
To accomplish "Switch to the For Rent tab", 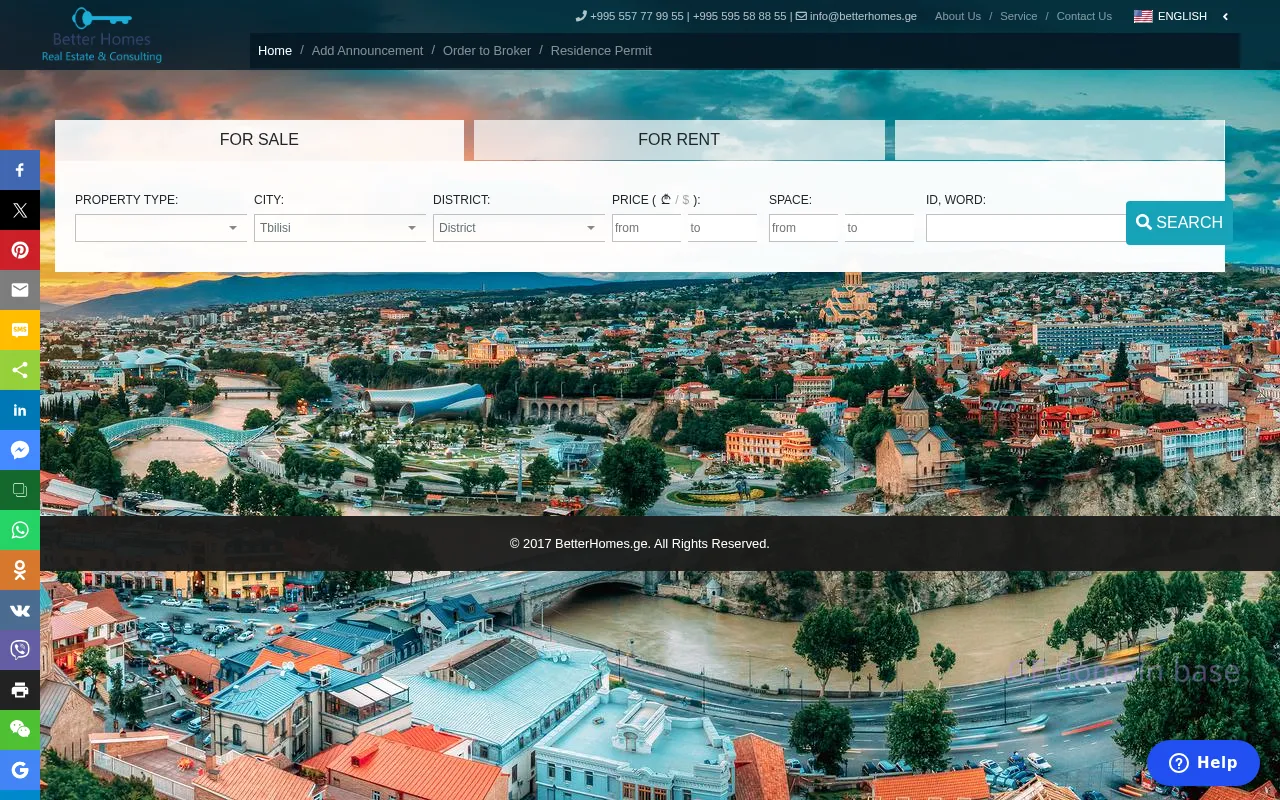I will coord(679,140).
